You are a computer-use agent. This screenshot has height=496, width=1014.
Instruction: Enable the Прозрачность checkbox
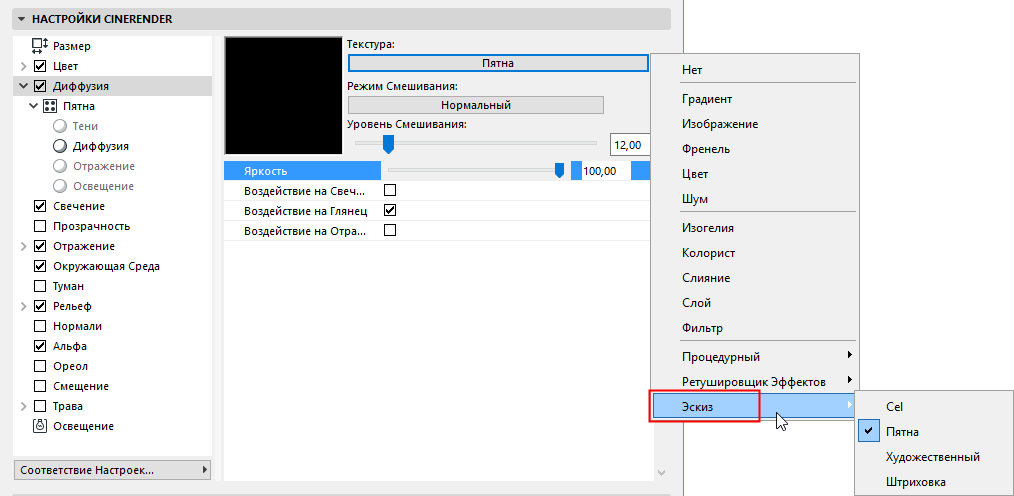40,226
